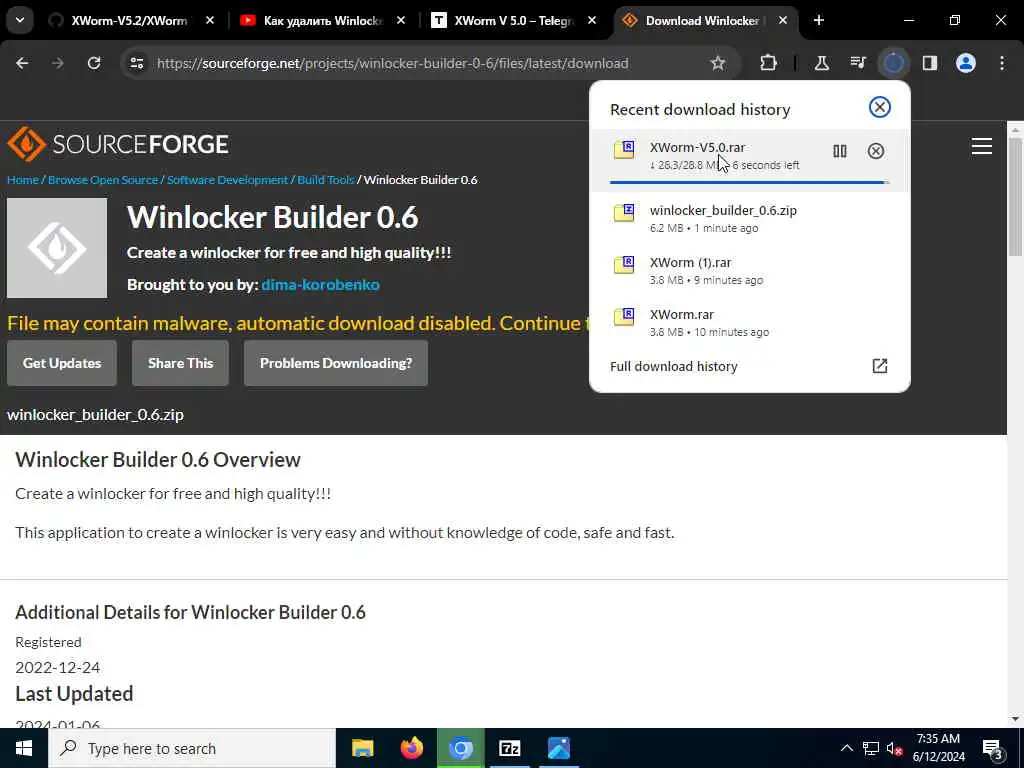
Task: Bookmark this page with the star icon
Action: 718,63
